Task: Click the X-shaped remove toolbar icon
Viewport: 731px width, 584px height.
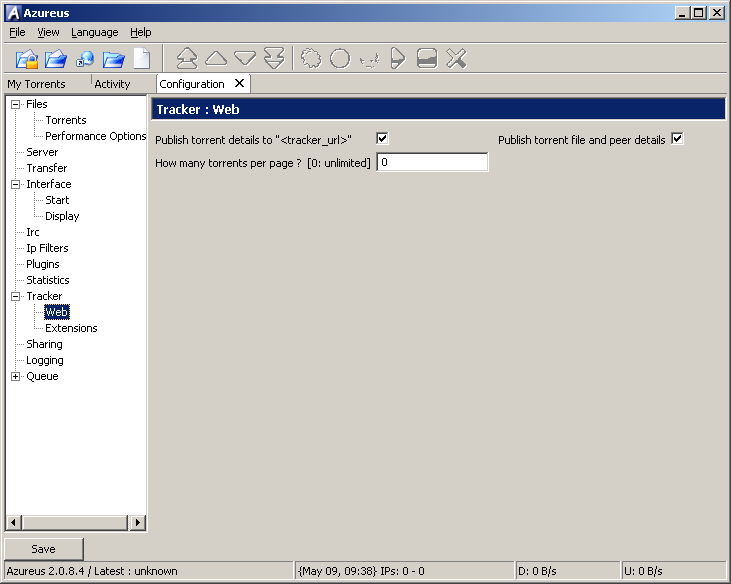Action: point(457,59)
